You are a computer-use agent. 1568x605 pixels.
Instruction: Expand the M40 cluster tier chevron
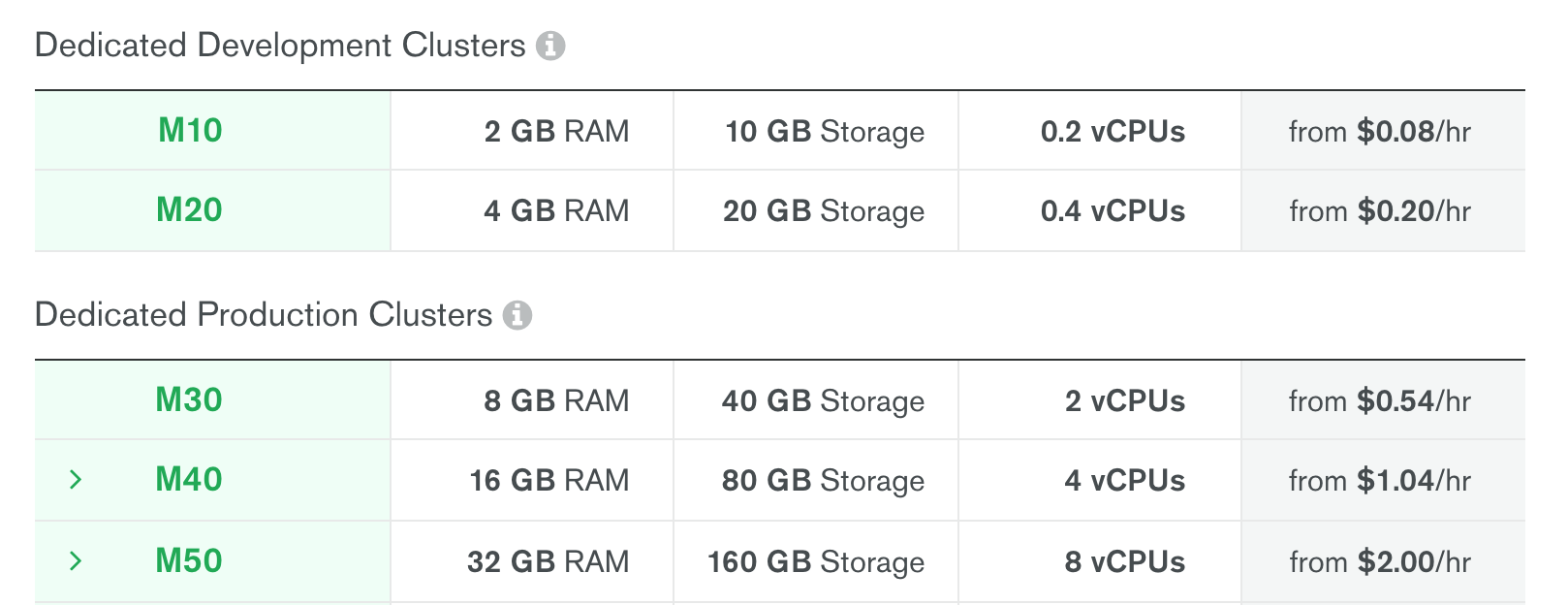(76, 480)
